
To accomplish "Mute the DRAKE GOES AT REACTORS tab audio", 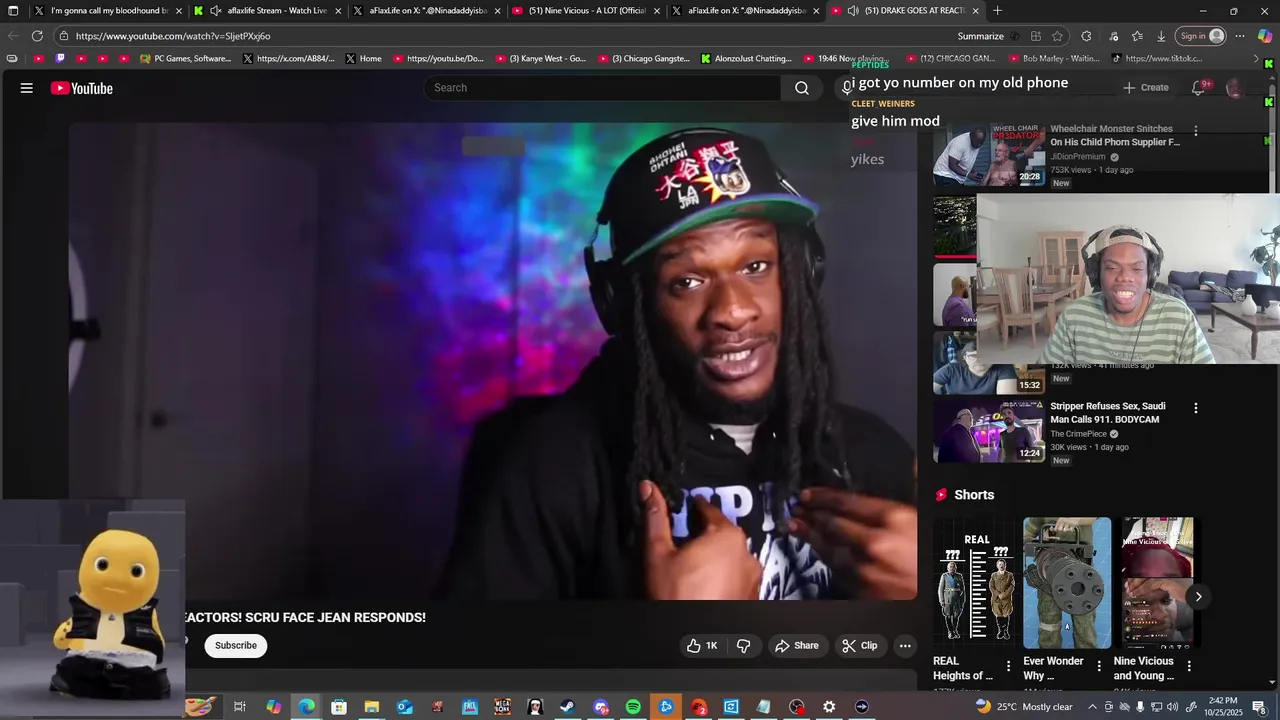I will (x=852, y=11).
